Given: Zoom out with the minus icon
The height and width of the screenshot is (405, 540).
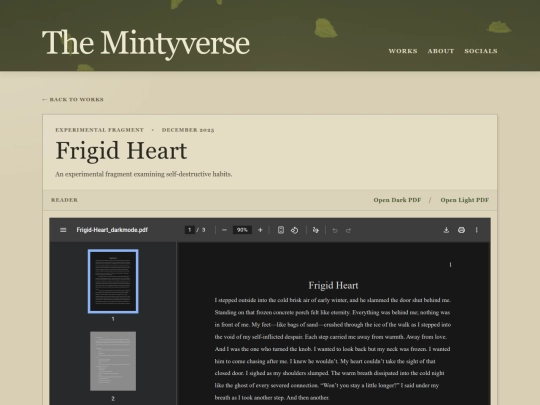Looking at the screenshot, I should point(224,230).
